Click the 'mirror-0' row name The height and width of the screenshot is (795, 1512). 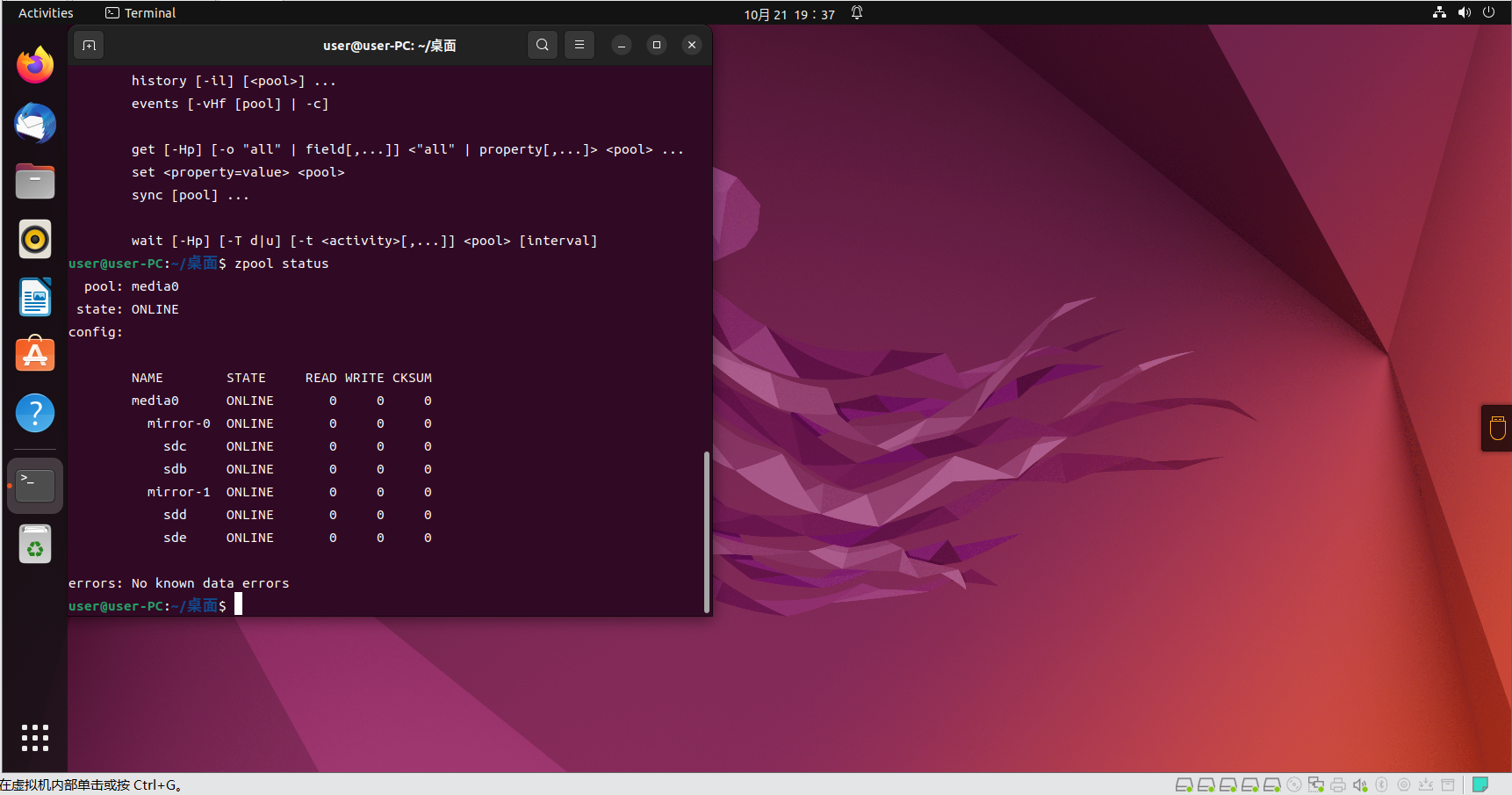178,423
